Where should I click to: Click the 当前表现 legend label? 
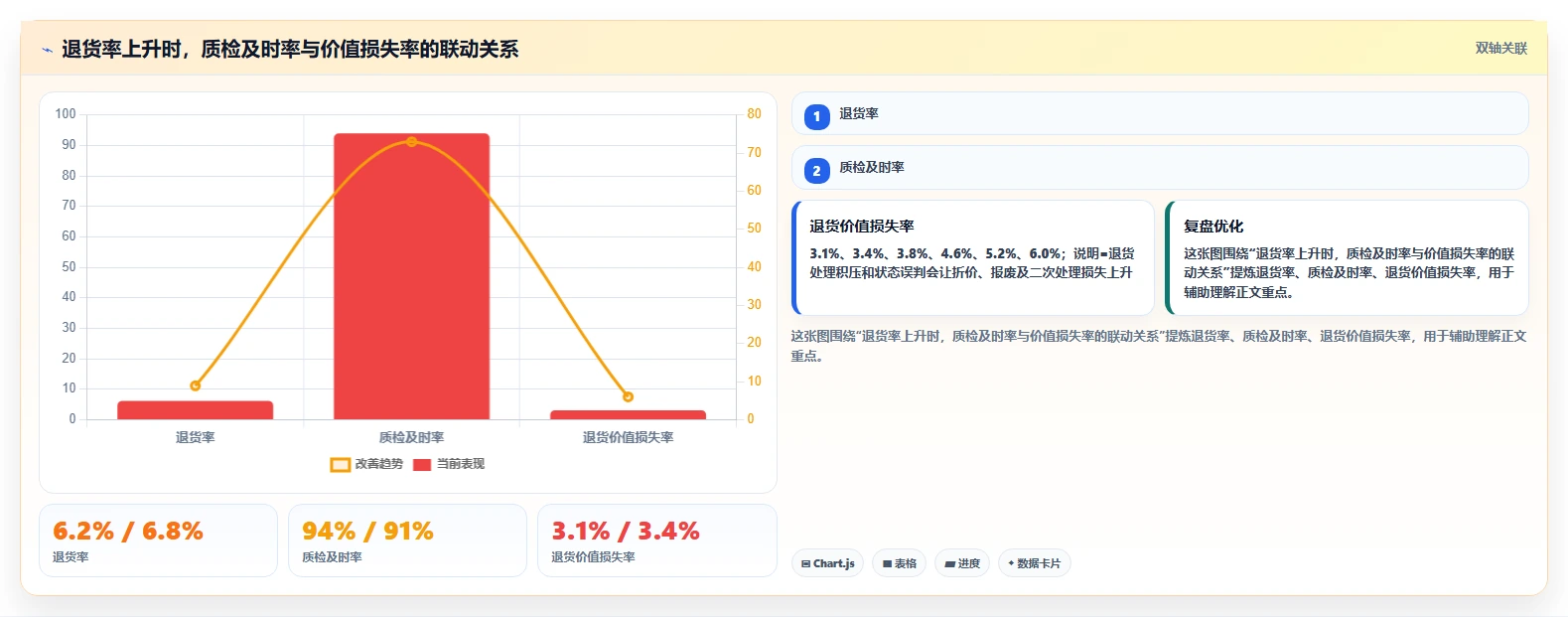[x=461, y=464]
